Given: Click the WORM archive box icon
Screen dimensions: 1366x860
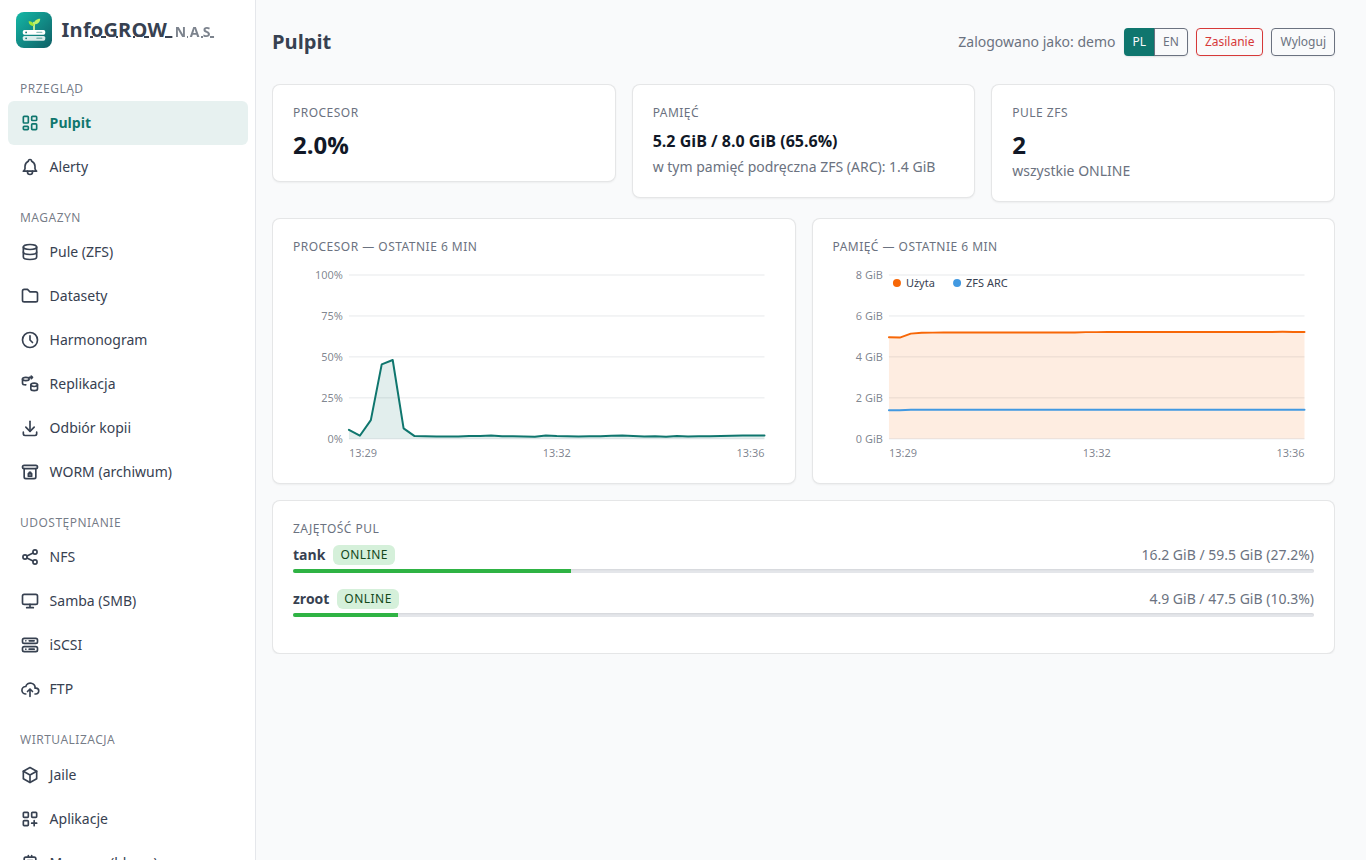Looking at the screenshot, I should click(30, 472).
